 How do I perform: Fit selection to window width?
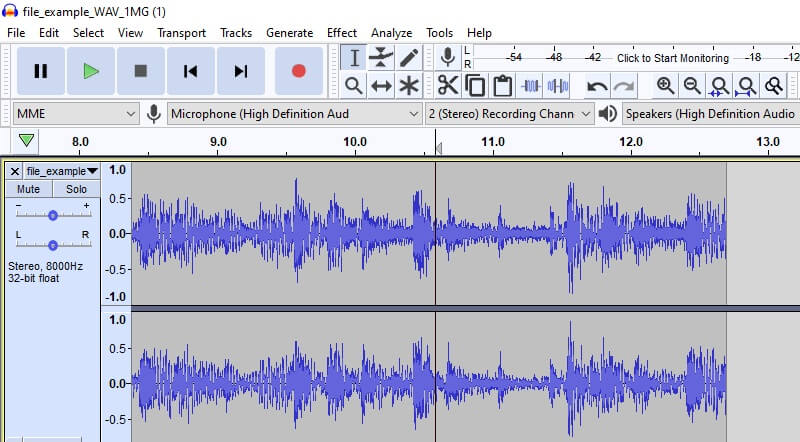[x=719, y=86]
